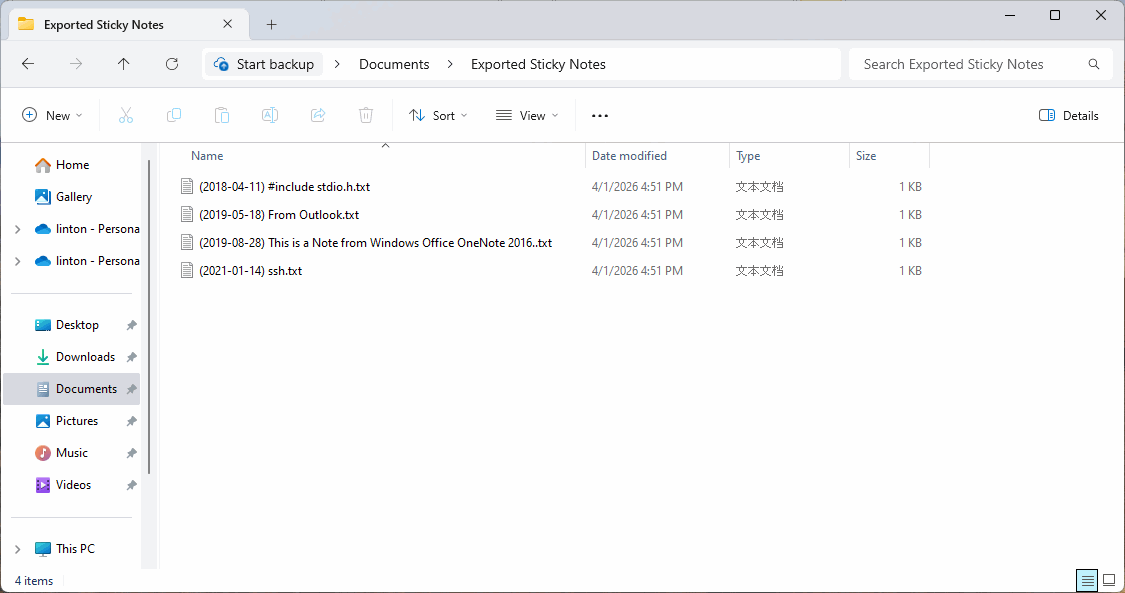
Task: Click the Delete trash icon
Action: (366, 116)
